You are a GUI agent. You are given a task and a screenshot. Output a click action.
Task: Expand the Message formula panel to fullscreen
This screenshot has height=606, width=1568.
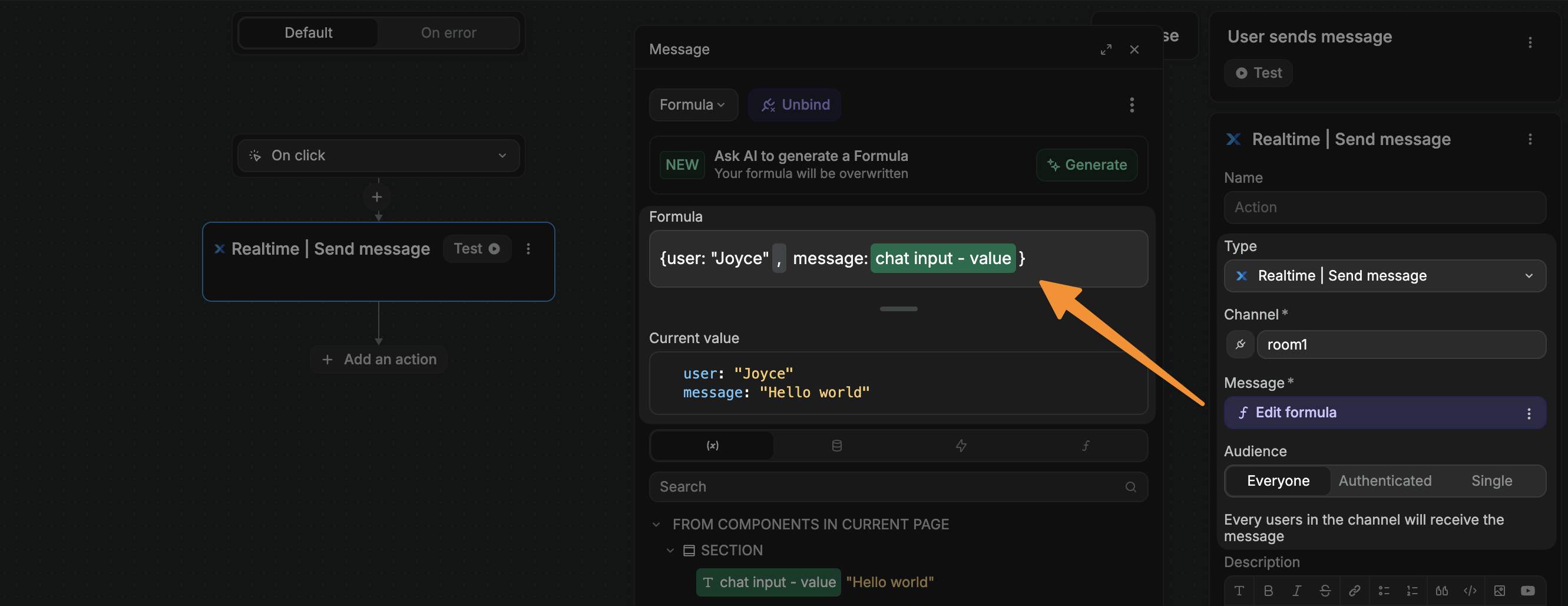click(1106, 50)
